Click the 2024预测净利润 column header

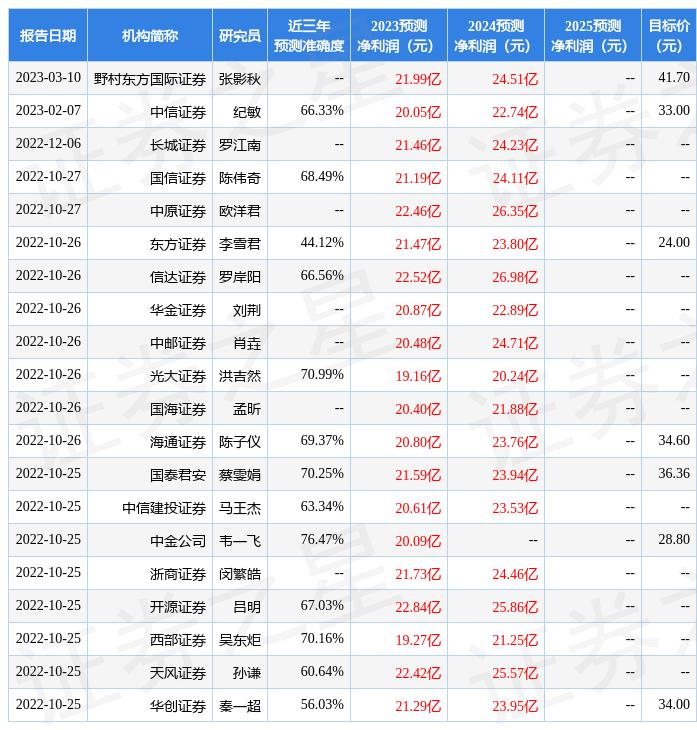(x=496, y=35)
